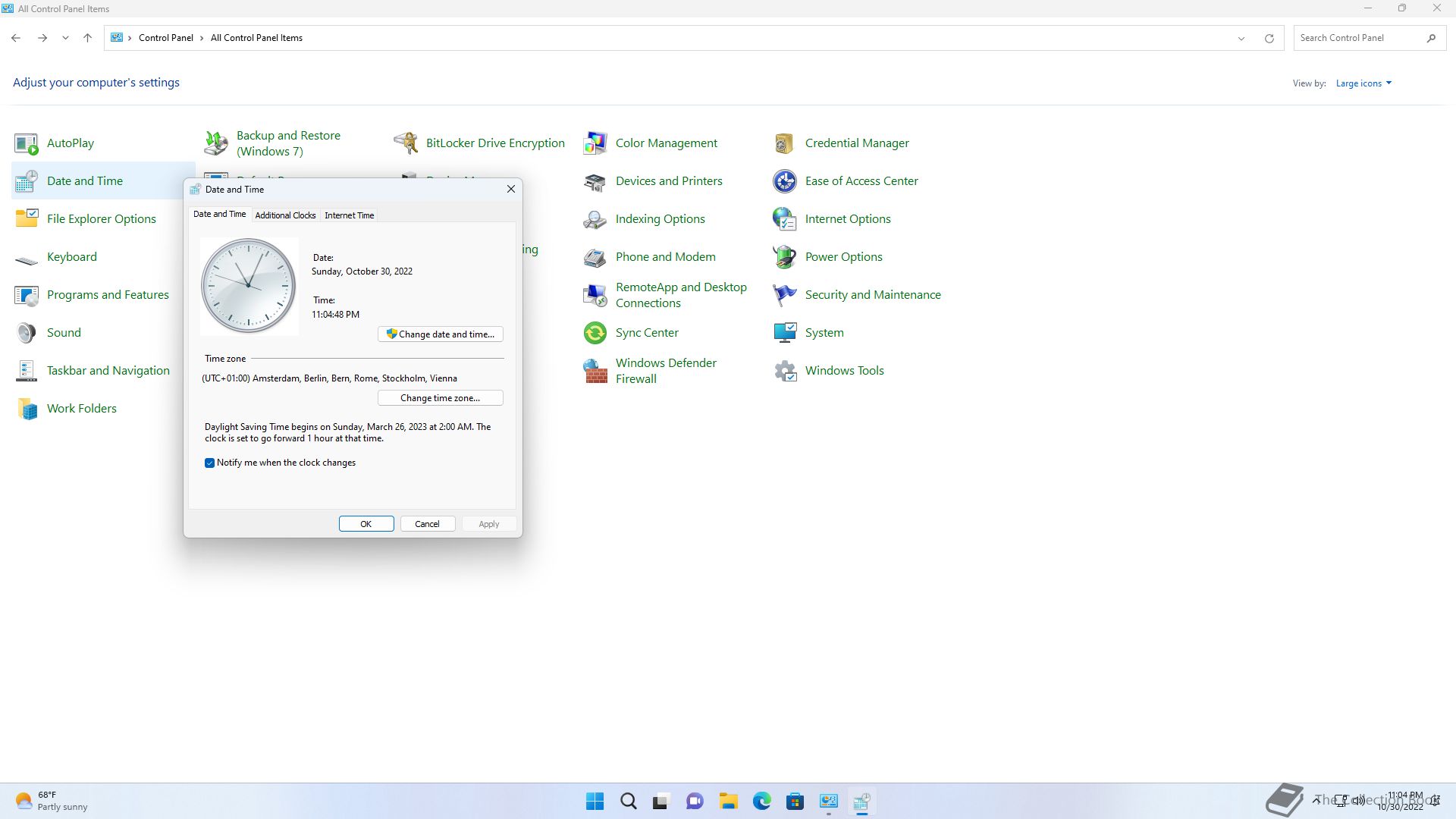Launch Microsoft Edge from taskbar

coord(762,801)
